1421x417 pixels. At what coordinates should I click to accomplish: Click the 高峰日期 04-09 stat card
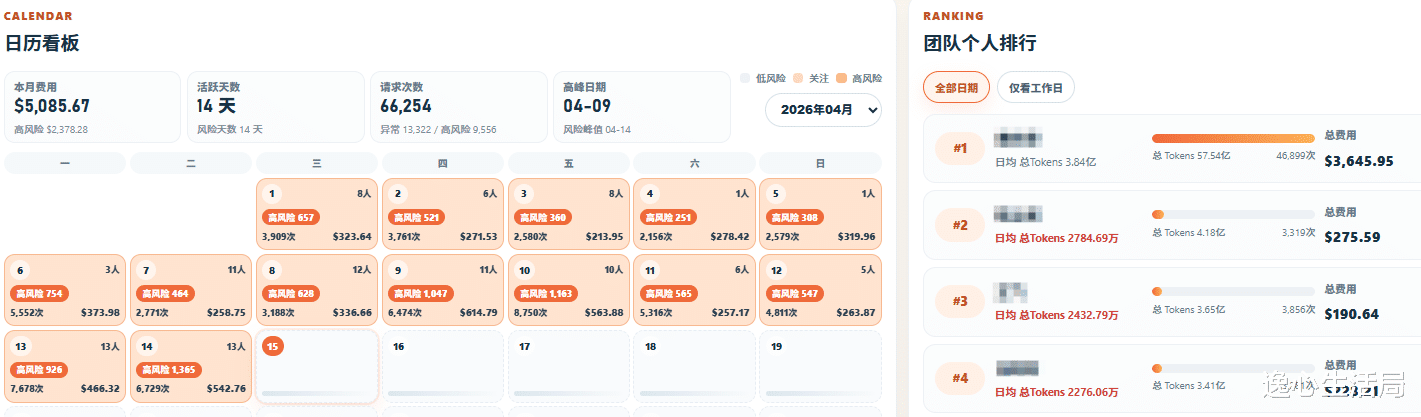(641, 106)
